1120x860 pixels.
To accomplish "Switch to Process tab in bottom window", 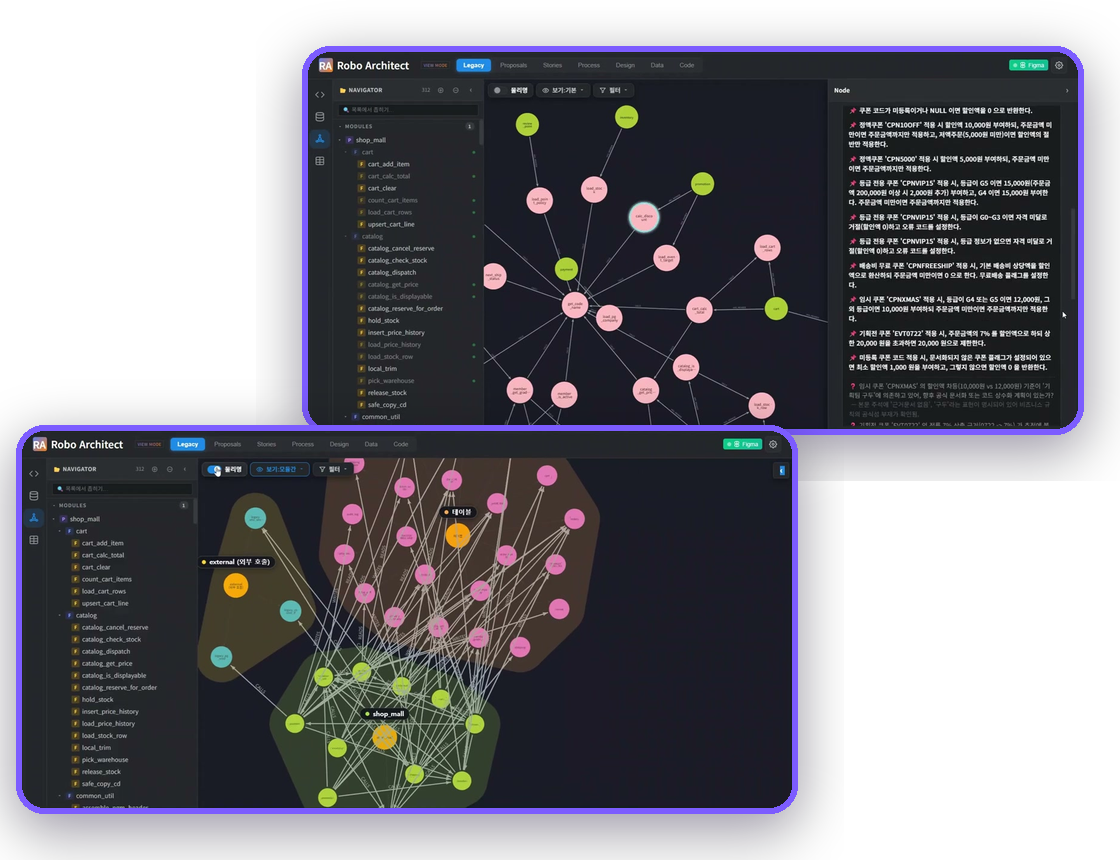I will click(303, 444).
